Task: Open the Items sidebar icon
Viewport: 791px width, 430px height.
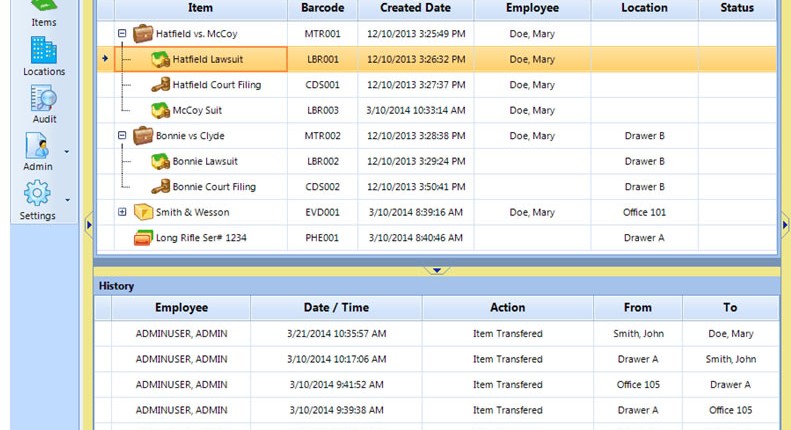Action: click(43, 6)
